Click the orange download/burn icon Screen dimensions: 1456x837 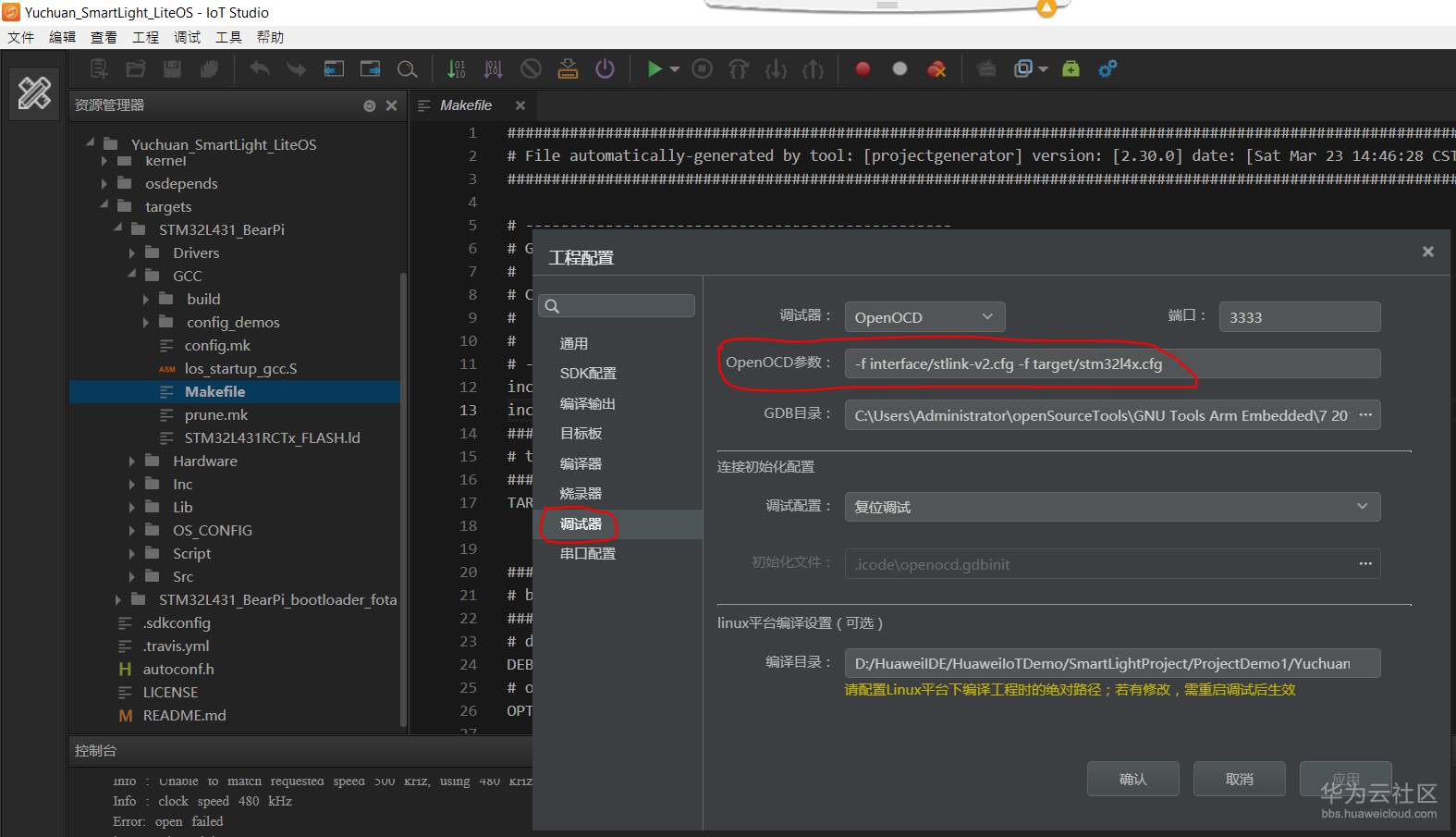pos(568,68)
